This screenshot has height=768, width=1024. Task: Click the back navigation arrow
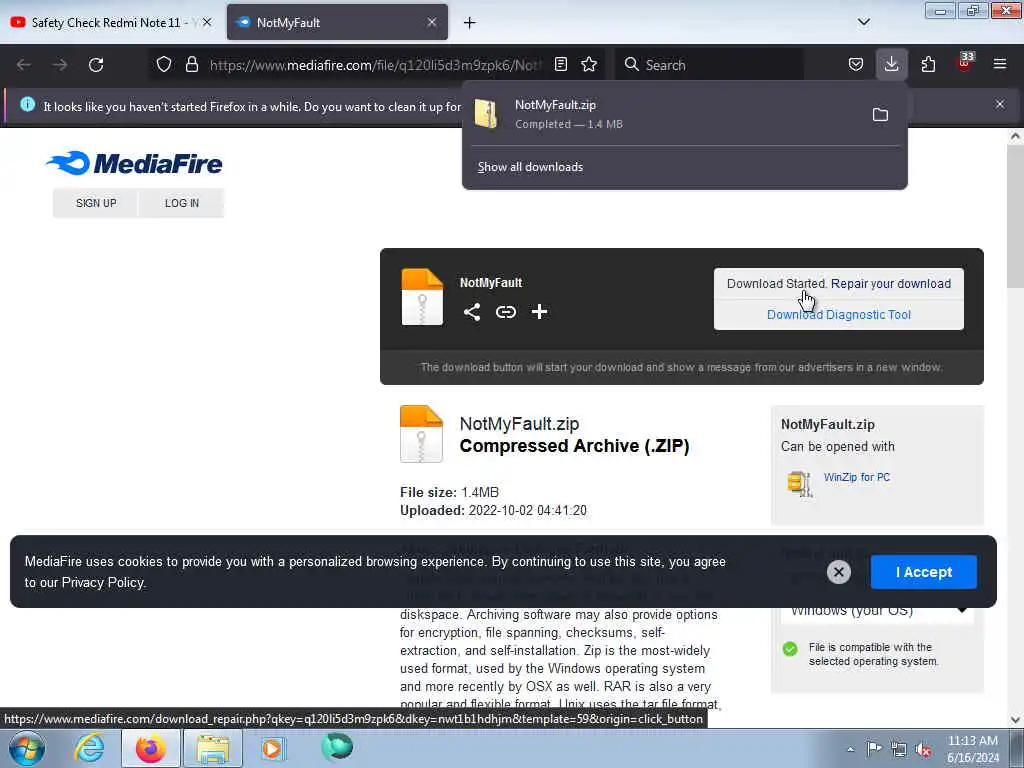[x=24, y=65]
